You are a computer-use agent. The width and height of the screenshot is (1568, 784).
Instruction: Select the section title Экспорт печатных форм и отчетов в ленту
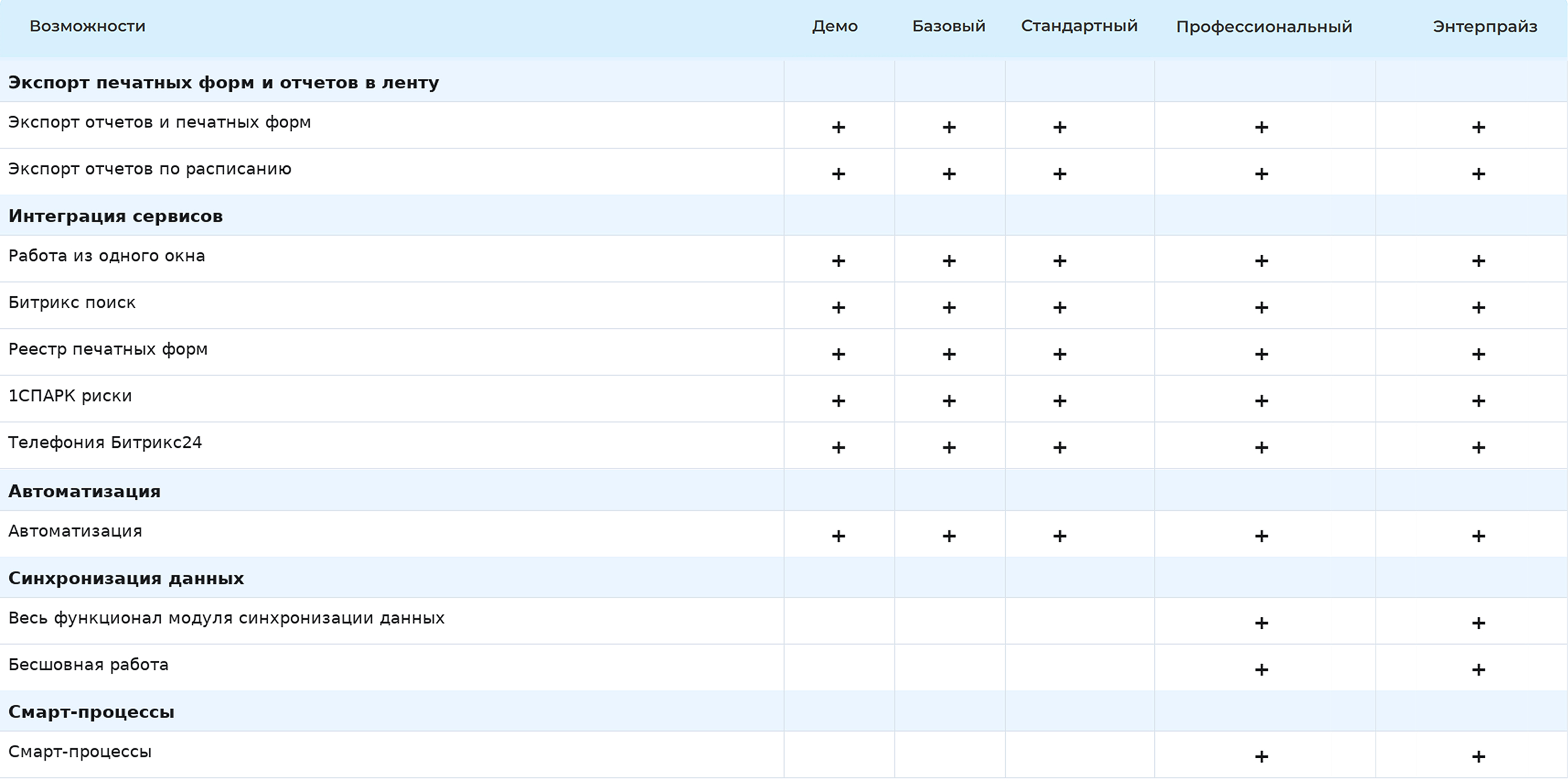(223, 82)
